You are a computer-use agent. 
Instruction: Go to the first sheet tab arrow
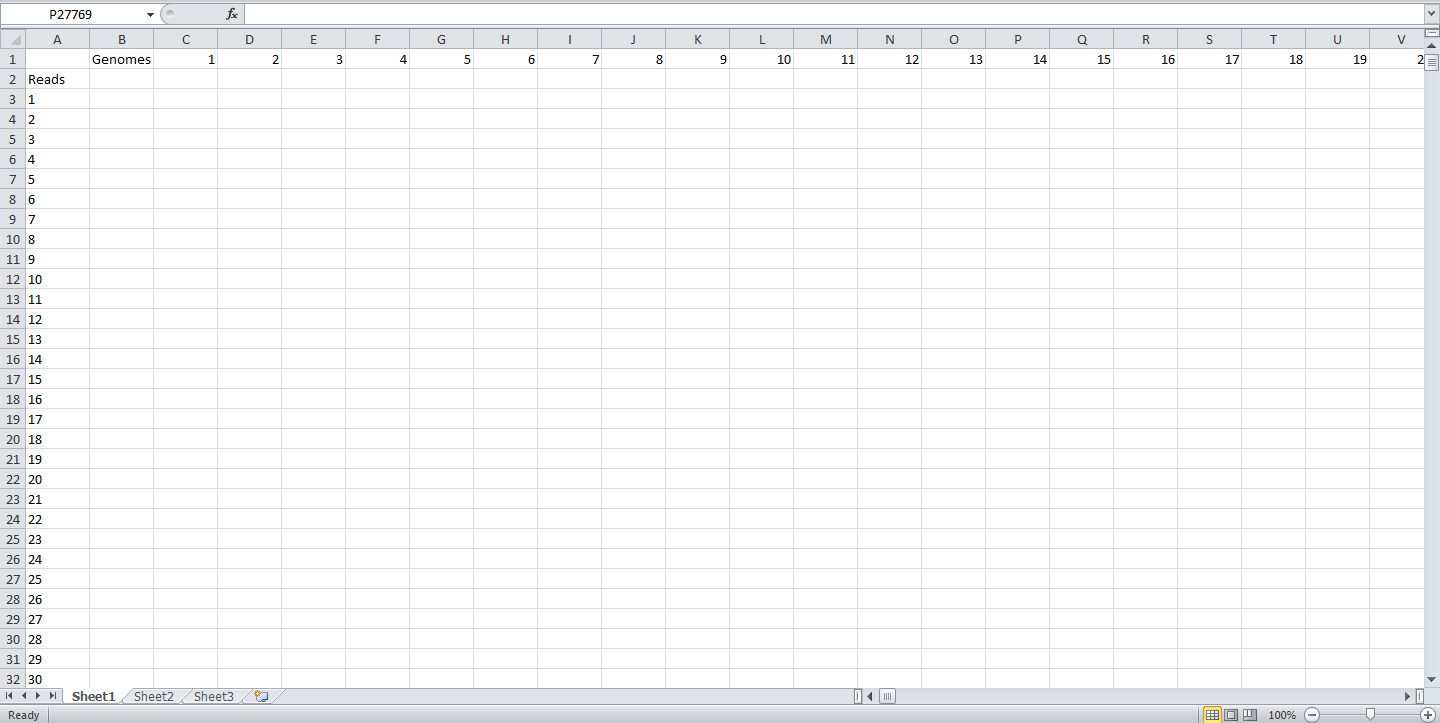(10, 696)
